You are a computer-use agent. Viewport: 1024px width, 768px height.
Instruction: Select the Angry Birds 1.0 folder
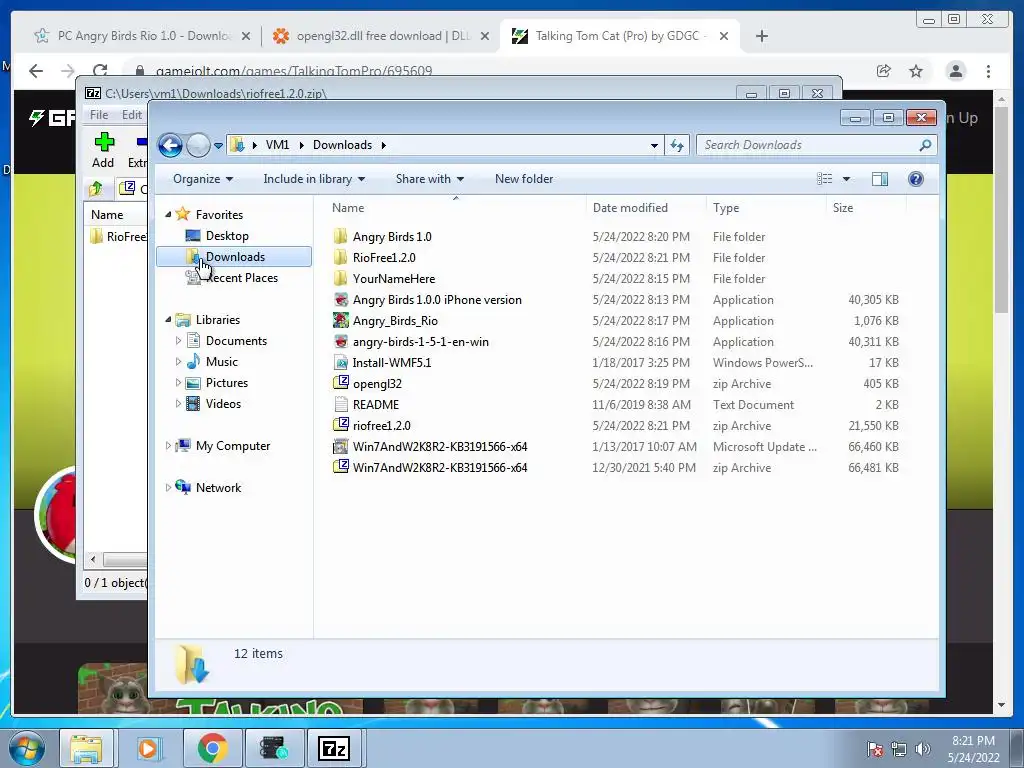pos(392,236)
